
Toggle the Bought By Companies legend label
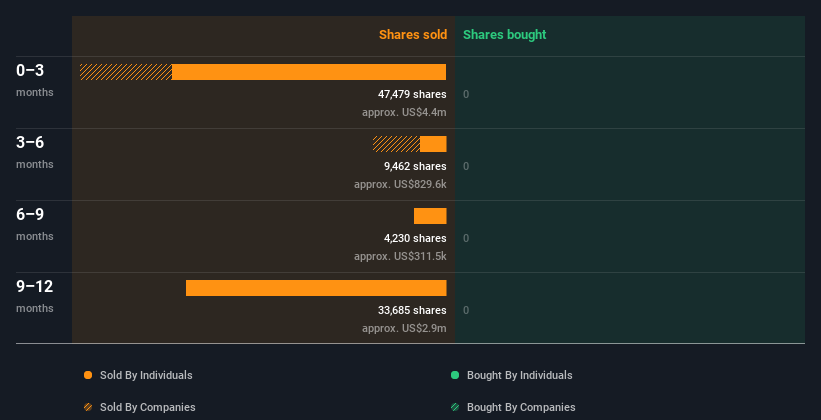(x=521, y=407)
